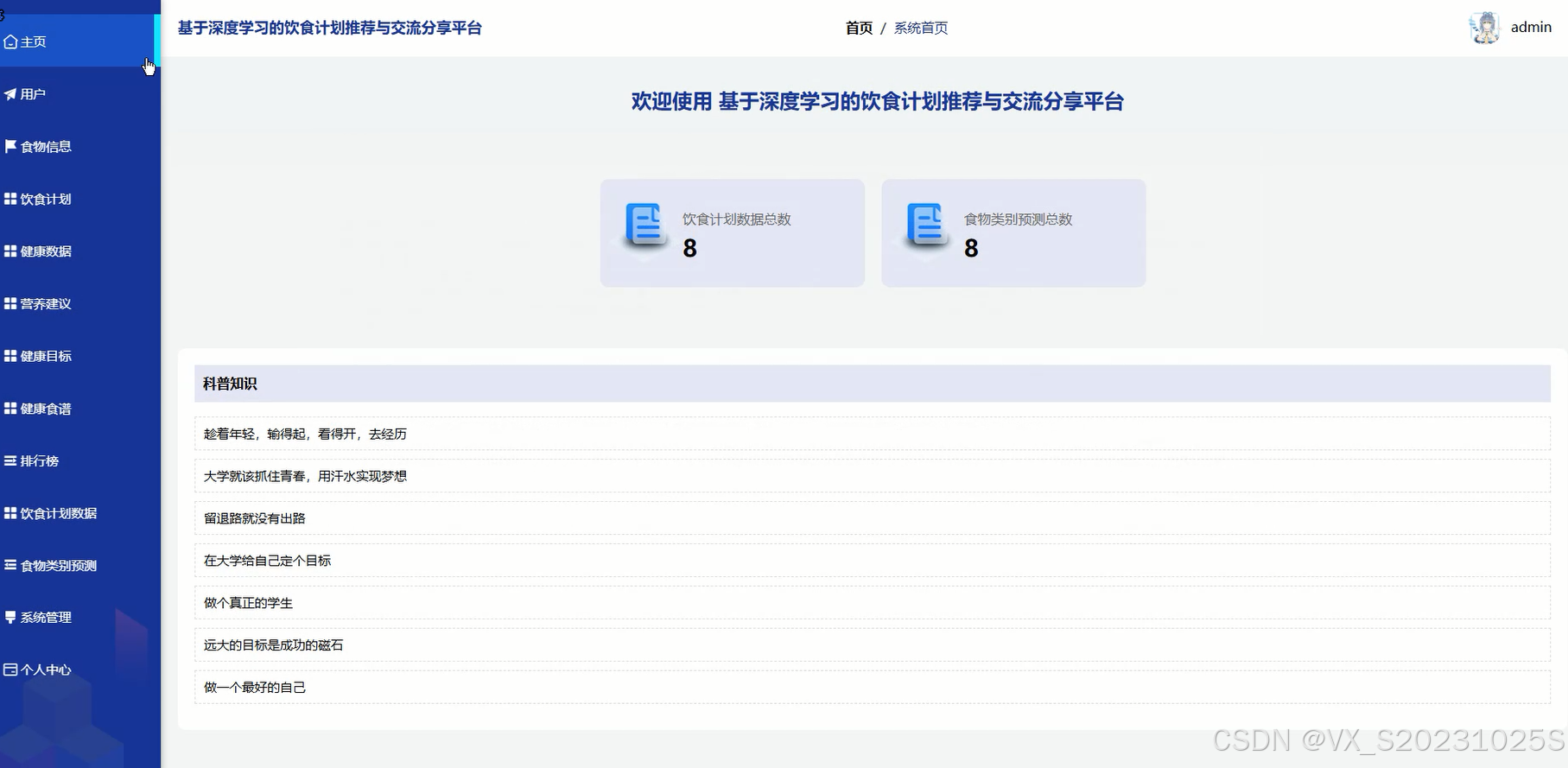Click the list icon beside 排行榜

click(x=10, y=460)
